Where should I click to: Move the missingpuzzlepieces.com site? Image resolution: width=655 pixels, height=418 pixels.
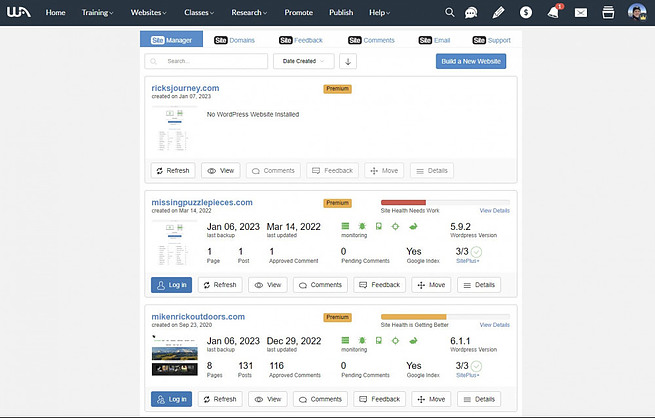(x=431, y=285)
